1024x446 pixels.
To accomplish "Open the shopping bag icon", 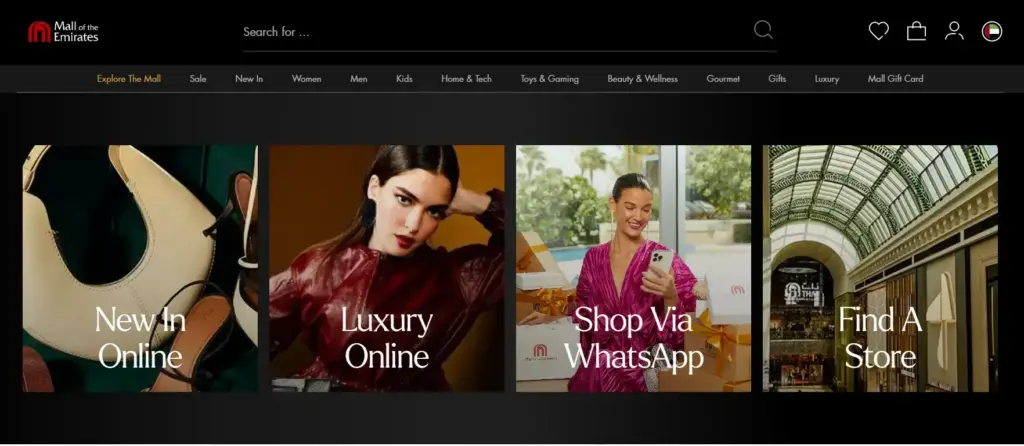I will pyautogui.click(x=916, y=31).
